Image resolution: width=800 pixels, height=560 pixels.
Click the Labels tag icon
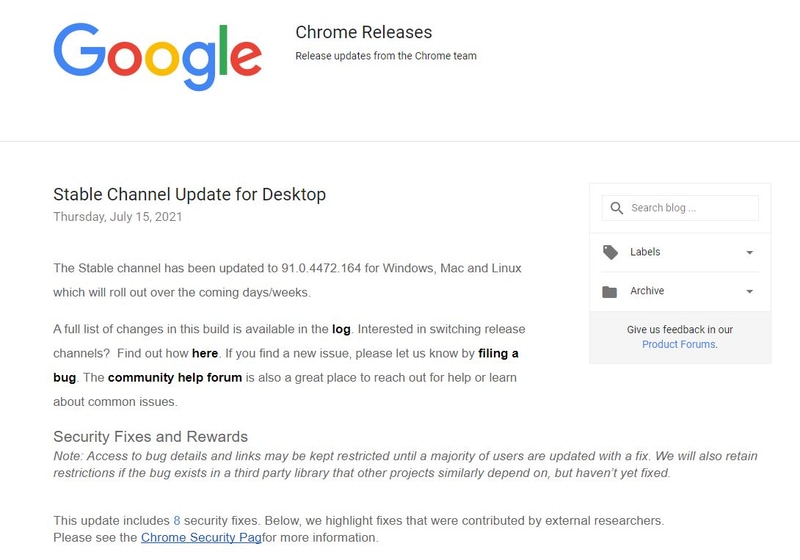610,253
